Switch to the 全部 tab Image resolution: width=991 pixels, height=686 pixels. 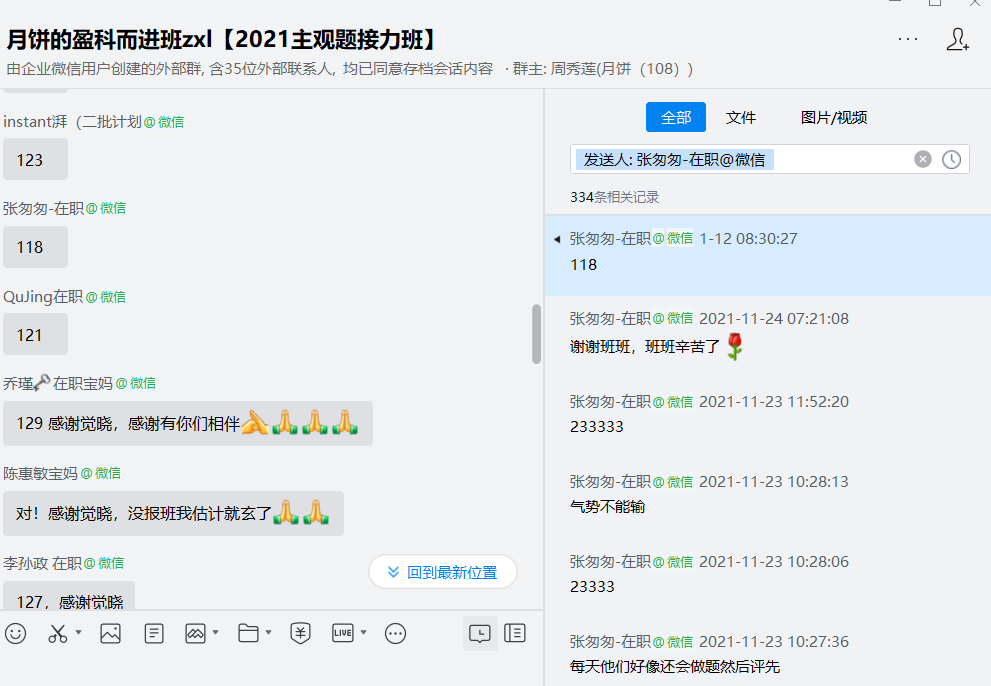tap(676, 117)
